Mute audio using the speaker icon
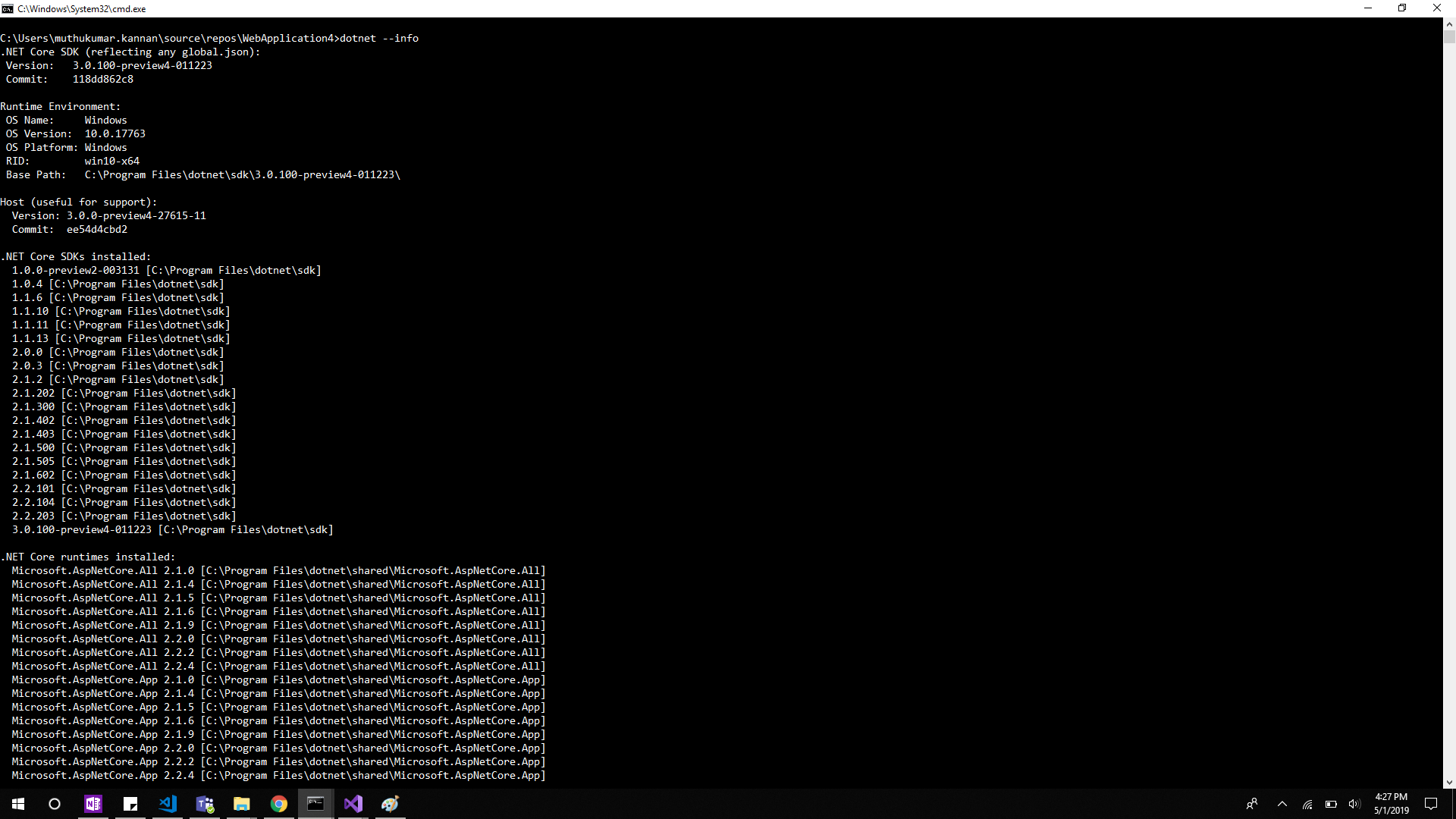This screenshot has width=1456, height=819. click(1356, 805)
